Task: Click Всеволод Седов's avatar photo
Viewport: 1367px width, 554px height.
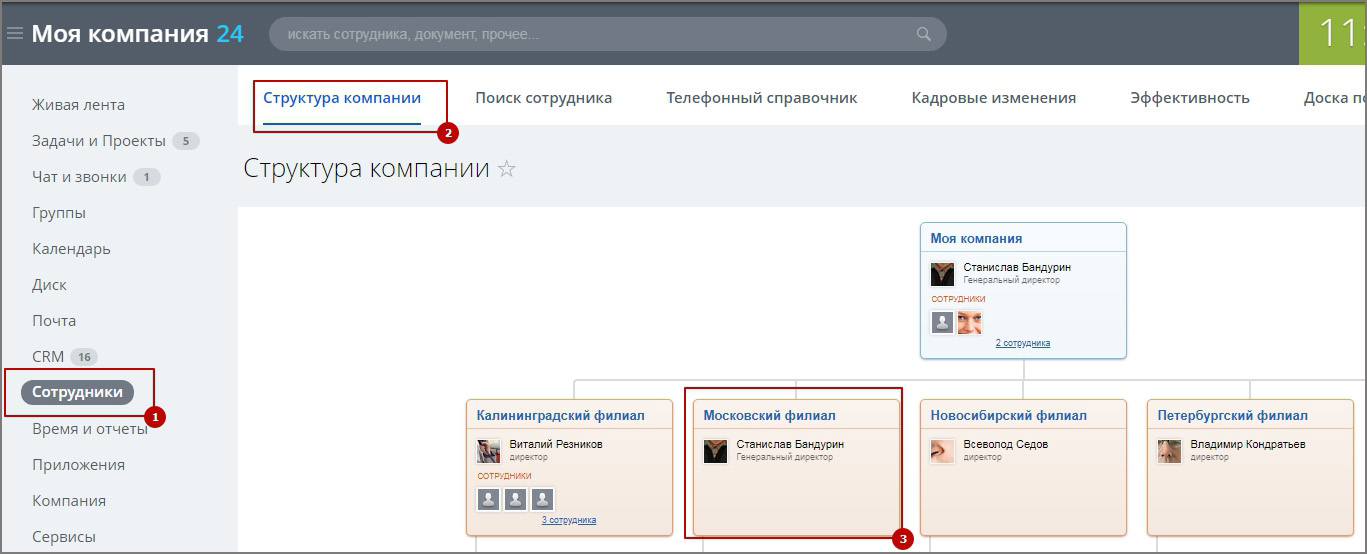Action: click(x=942, y=451)
